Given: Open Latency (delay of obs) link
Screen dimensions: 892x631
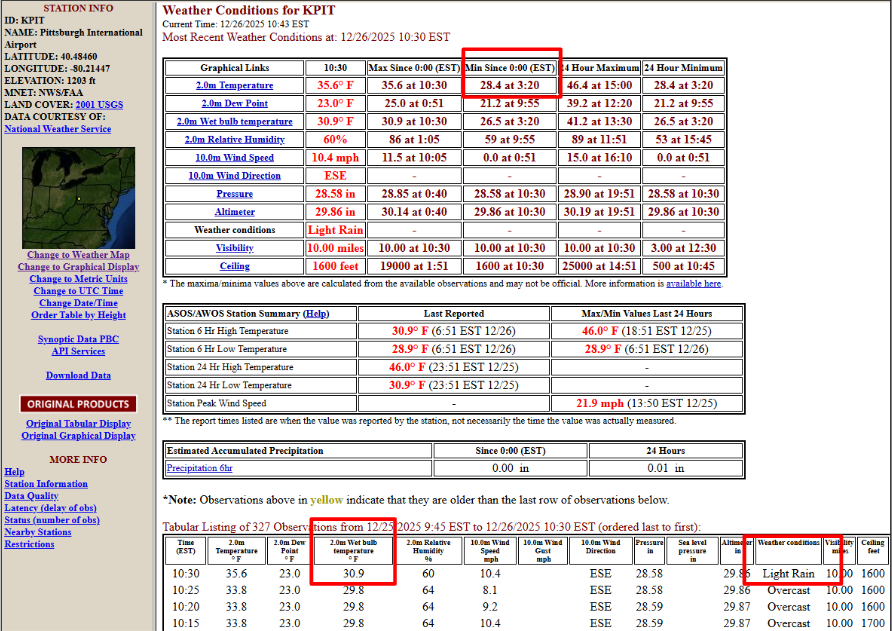Looking at the screenshot, I should pyautogui.click(x=51, y=508).
